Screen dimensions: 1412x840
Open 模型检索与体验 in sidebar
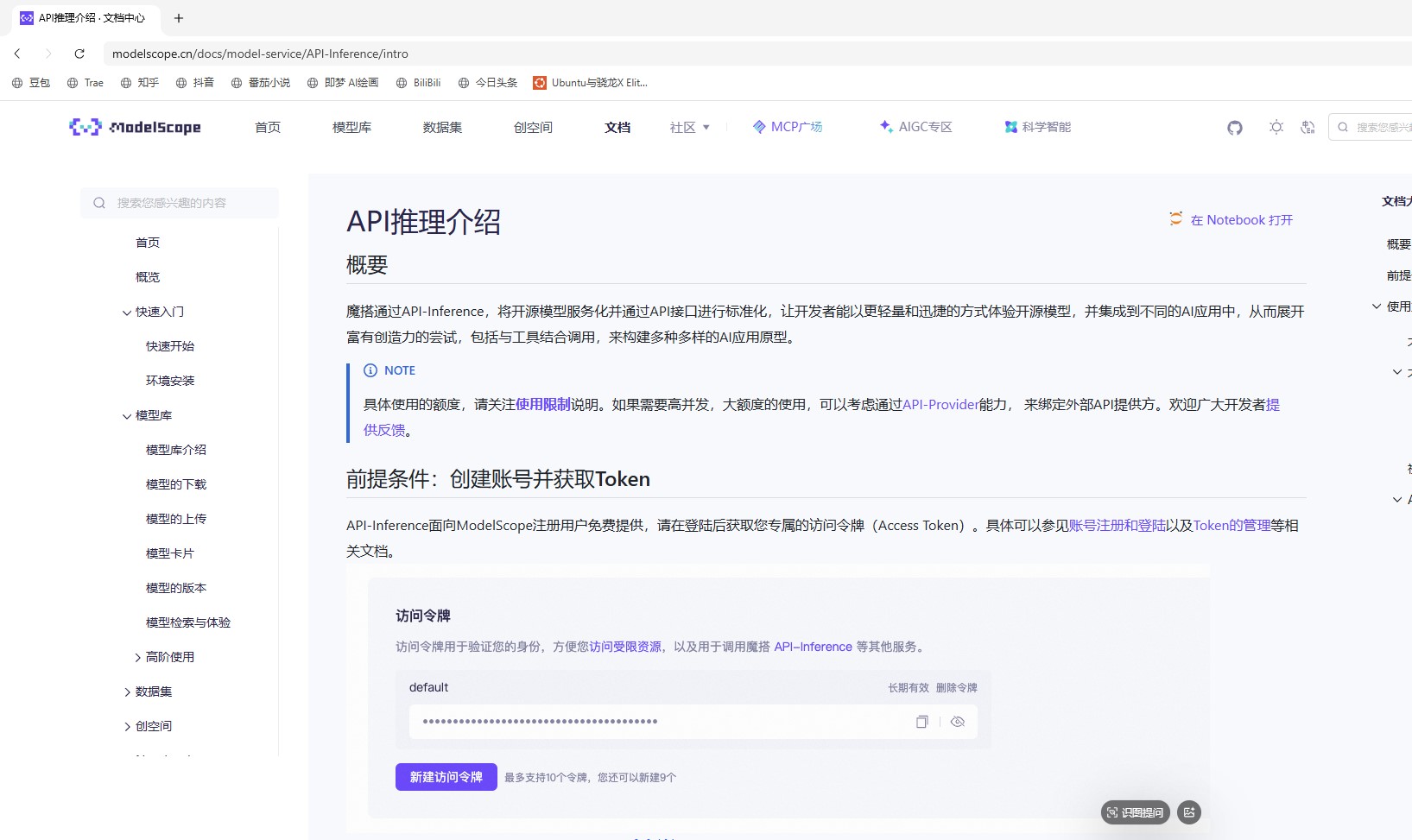[x=188, y=622]
